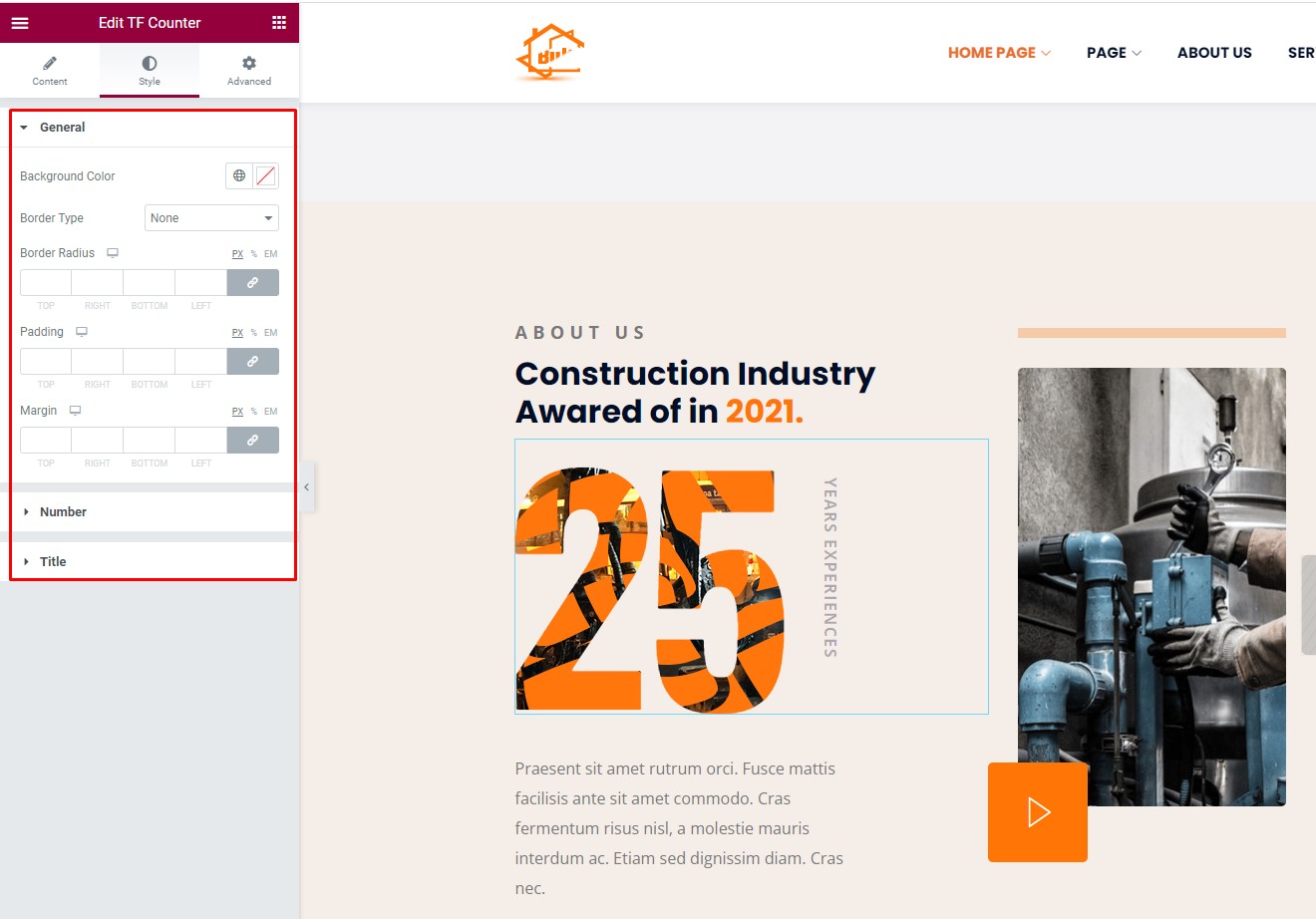Image resolution: width=1316 pixels, height=919 pixels.
Task: Select PX unit for Padding
Action: tap(237, 333)
